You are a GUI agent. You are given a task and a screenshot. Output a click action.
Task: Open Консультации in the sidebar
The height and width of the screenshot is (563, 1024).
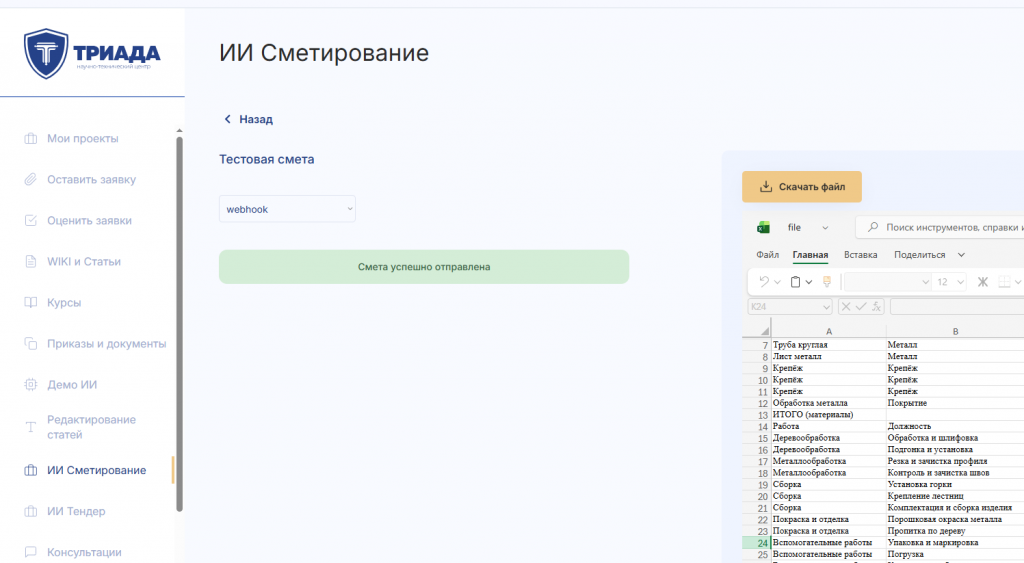pyautogui.click(x=84, y=553)
